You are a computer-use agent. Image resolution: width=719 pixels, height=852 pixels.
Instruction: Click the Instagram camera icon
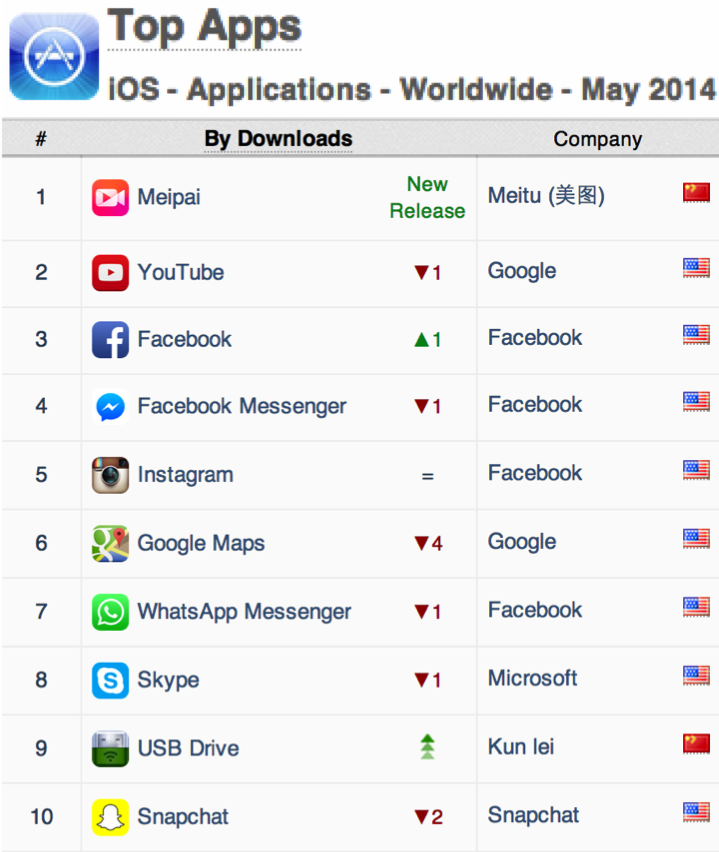point(110,475)
